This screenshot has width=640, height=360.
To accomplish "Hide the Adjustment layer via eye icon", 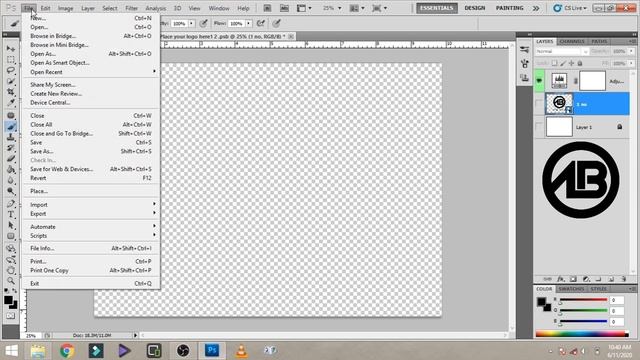I will pos(539,80).
